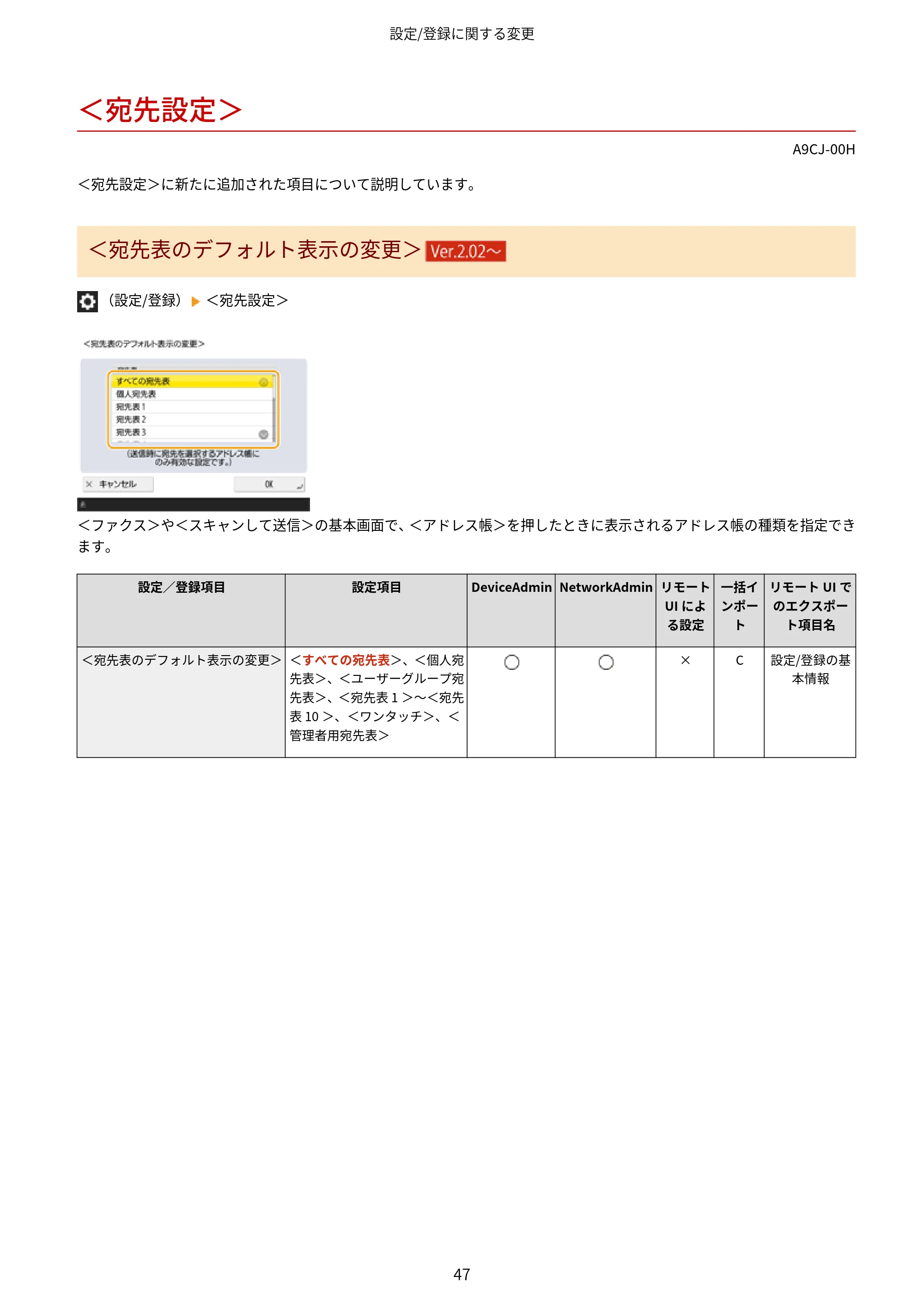Click circle mark under NetworkAdmin

[606, 662]
